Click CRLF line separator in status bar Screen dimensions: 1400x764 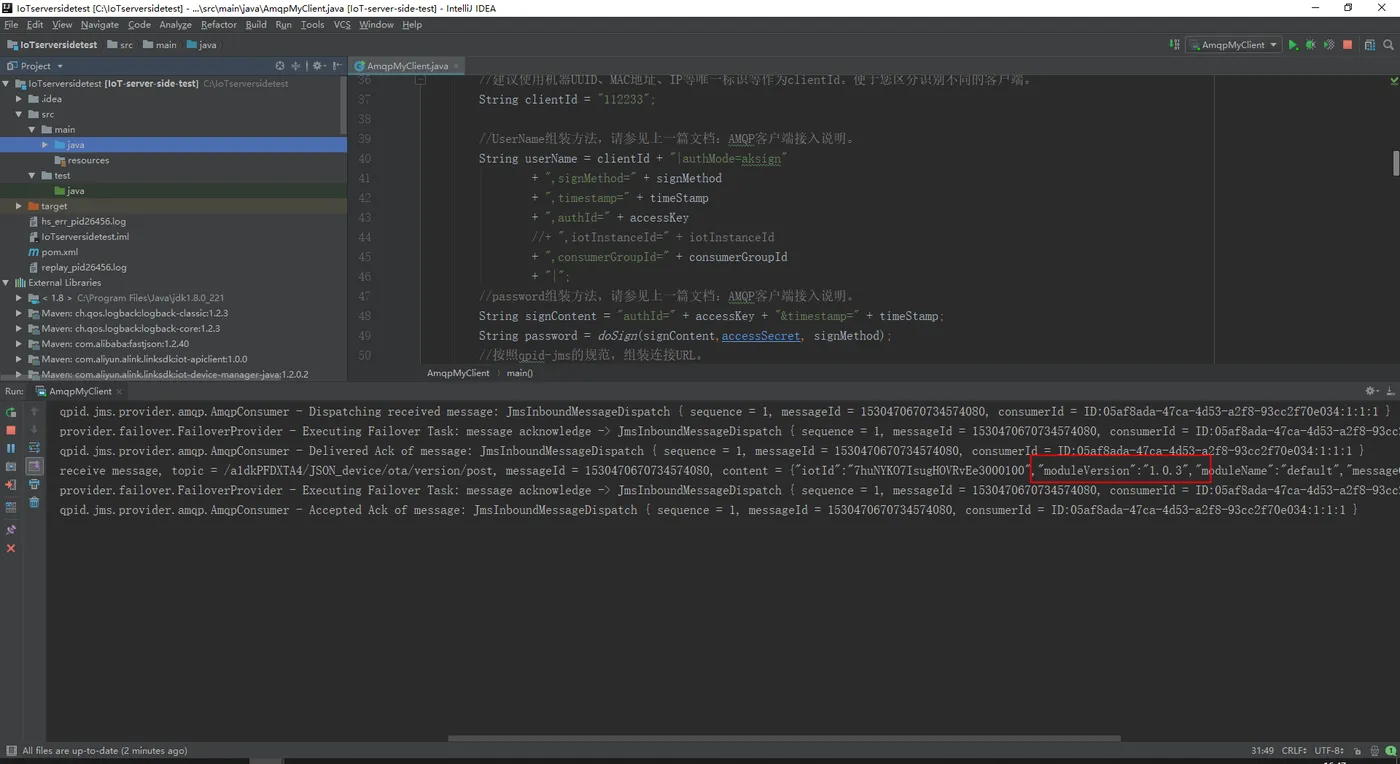coord(1294,750)
